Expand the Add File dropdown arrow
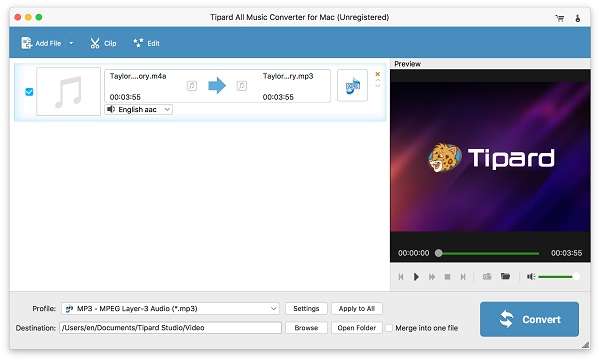Screen dimensions: 600x361 tap(72, 43)
